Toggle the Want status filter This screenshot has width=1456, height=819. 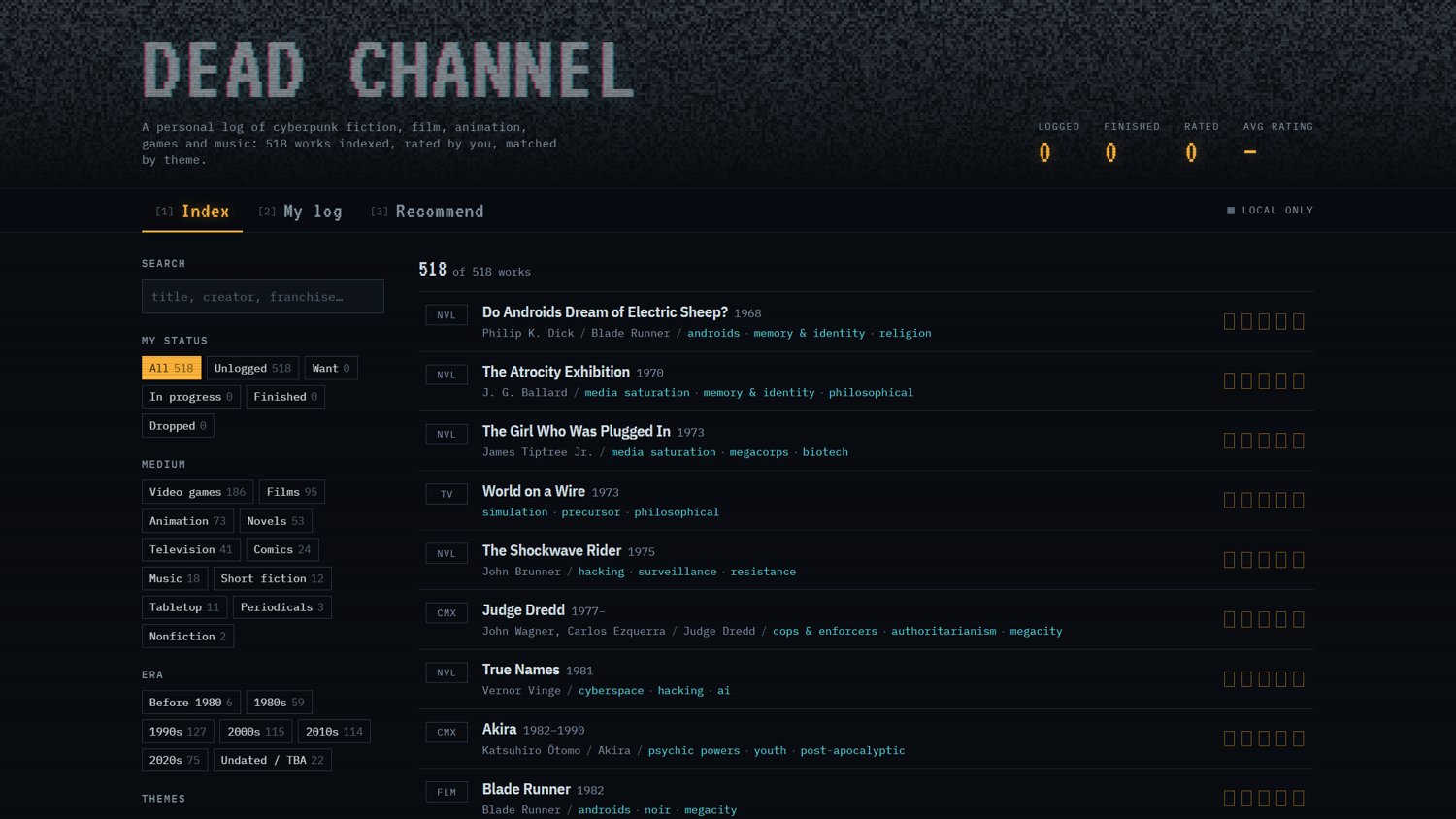pyautogui.click(x=331, y=368)
